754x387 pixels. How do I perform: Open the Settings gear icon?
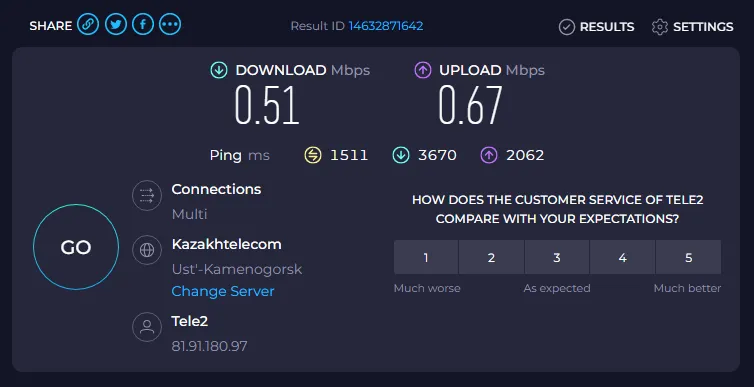660,27
